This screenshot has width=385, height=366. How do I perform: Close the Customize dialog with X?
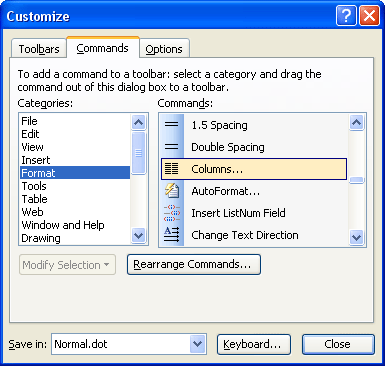point(369,16)
